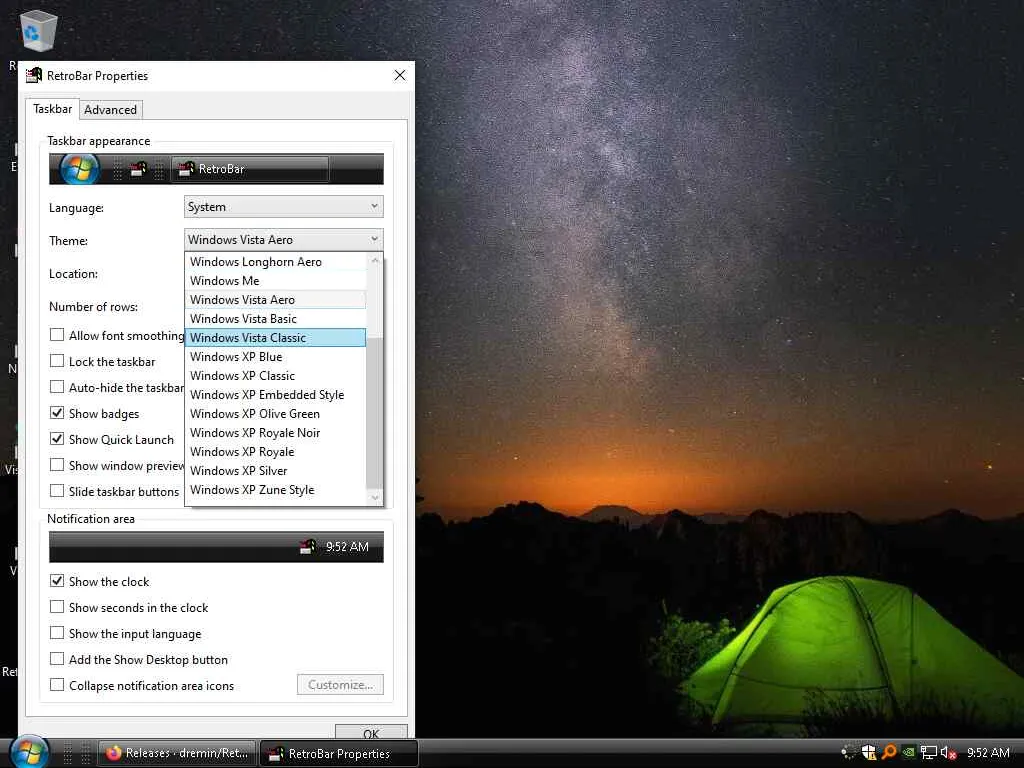This screenshot has height=768, width=1024.
Task: Click the loading spinner tray icon
Action: point(848,753)
